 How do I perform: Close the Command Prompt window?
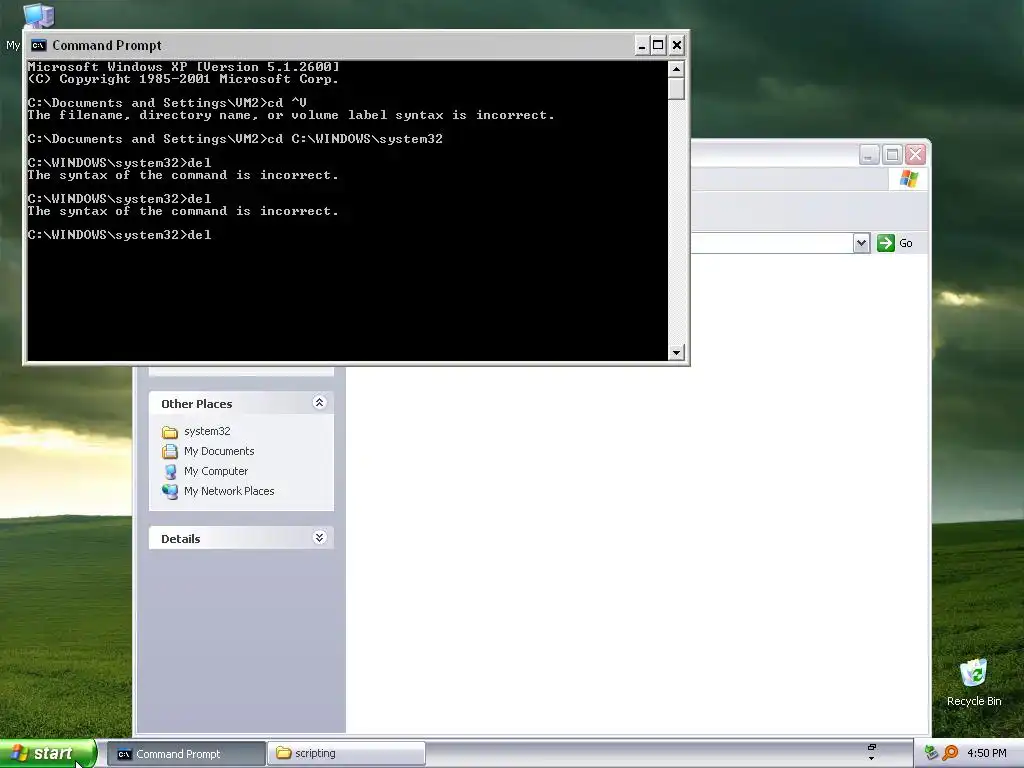point(677,45)
